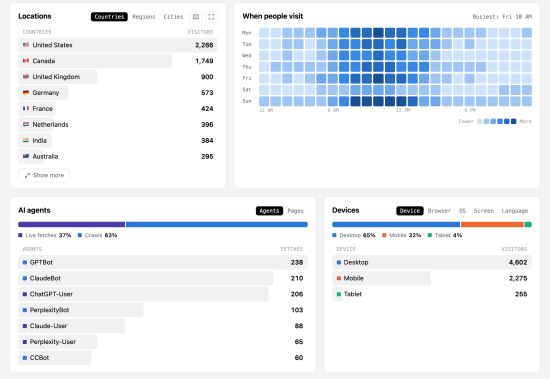This screenshot has height=379, width=550.
Task: Select the PerplexityBot agent row
Action: [x=163, y=310]
